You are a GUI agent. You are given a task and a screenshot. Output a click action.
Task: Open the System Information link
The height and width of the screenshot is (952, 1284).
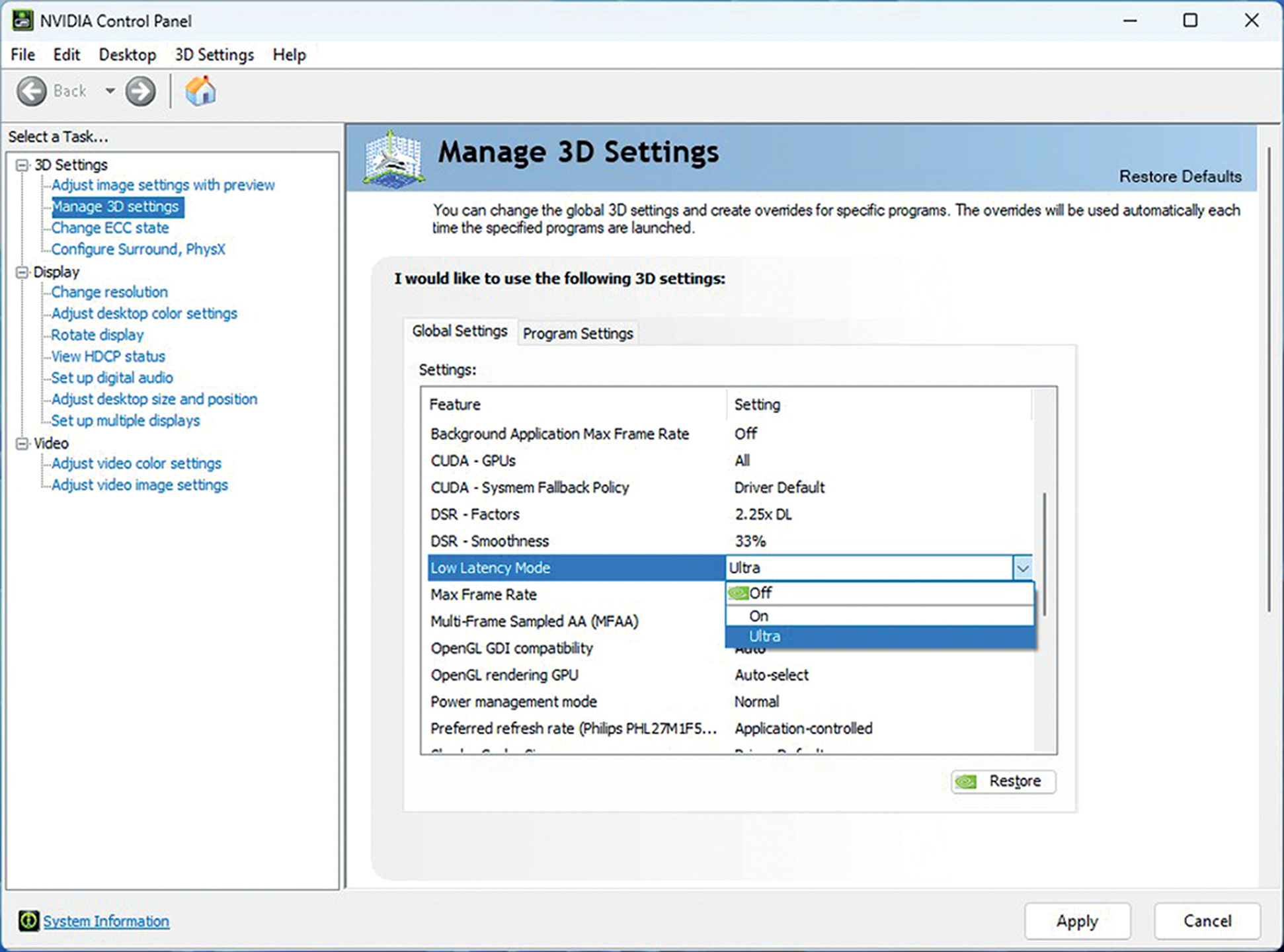[106, 921]
